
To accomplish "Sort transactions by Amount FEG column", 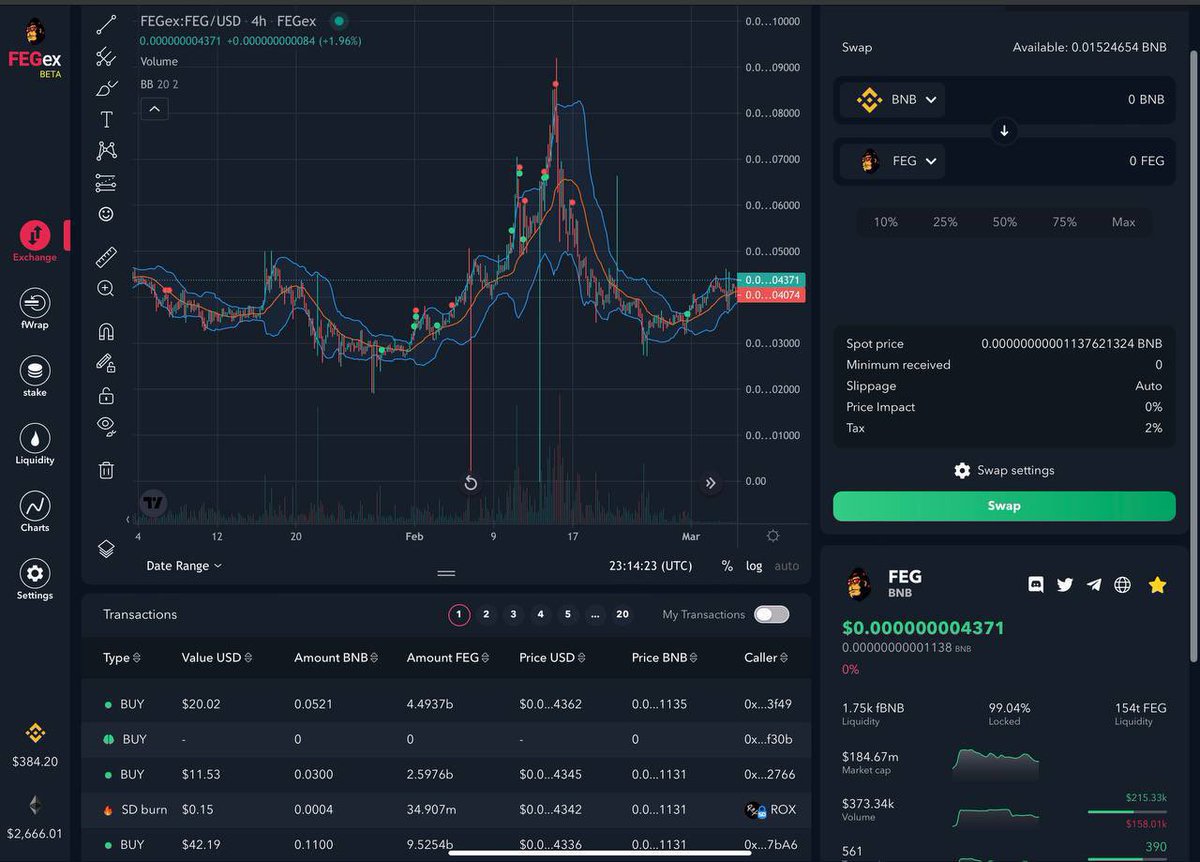I will coord(448,658).
